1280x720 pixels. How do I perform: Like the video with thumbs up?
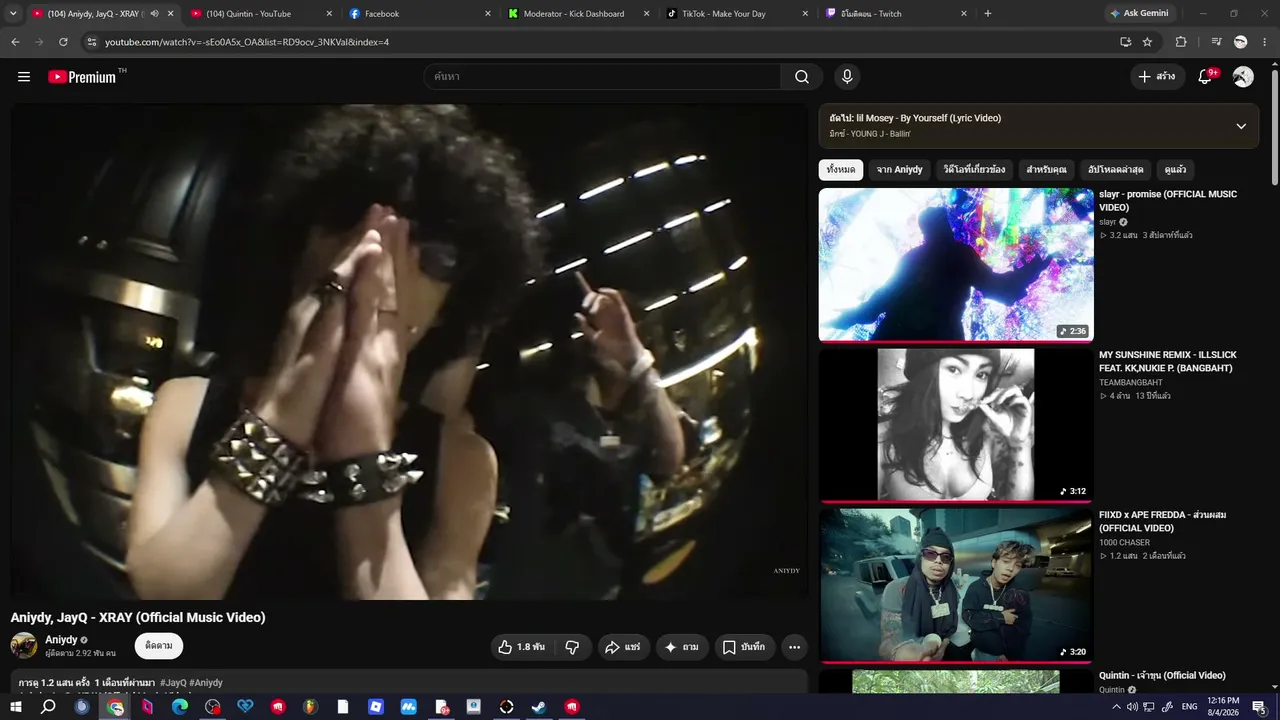point(521,647)
